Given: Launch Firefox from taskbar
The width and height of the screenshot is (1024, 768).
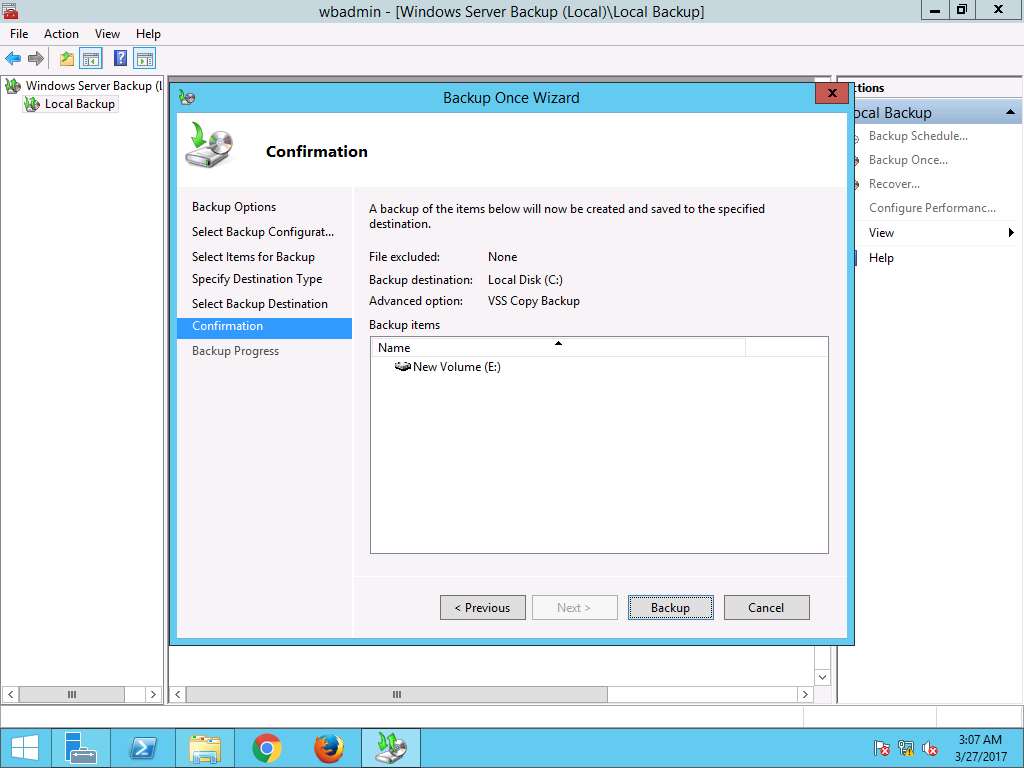Looking at the screenshot, I should 329,748.
